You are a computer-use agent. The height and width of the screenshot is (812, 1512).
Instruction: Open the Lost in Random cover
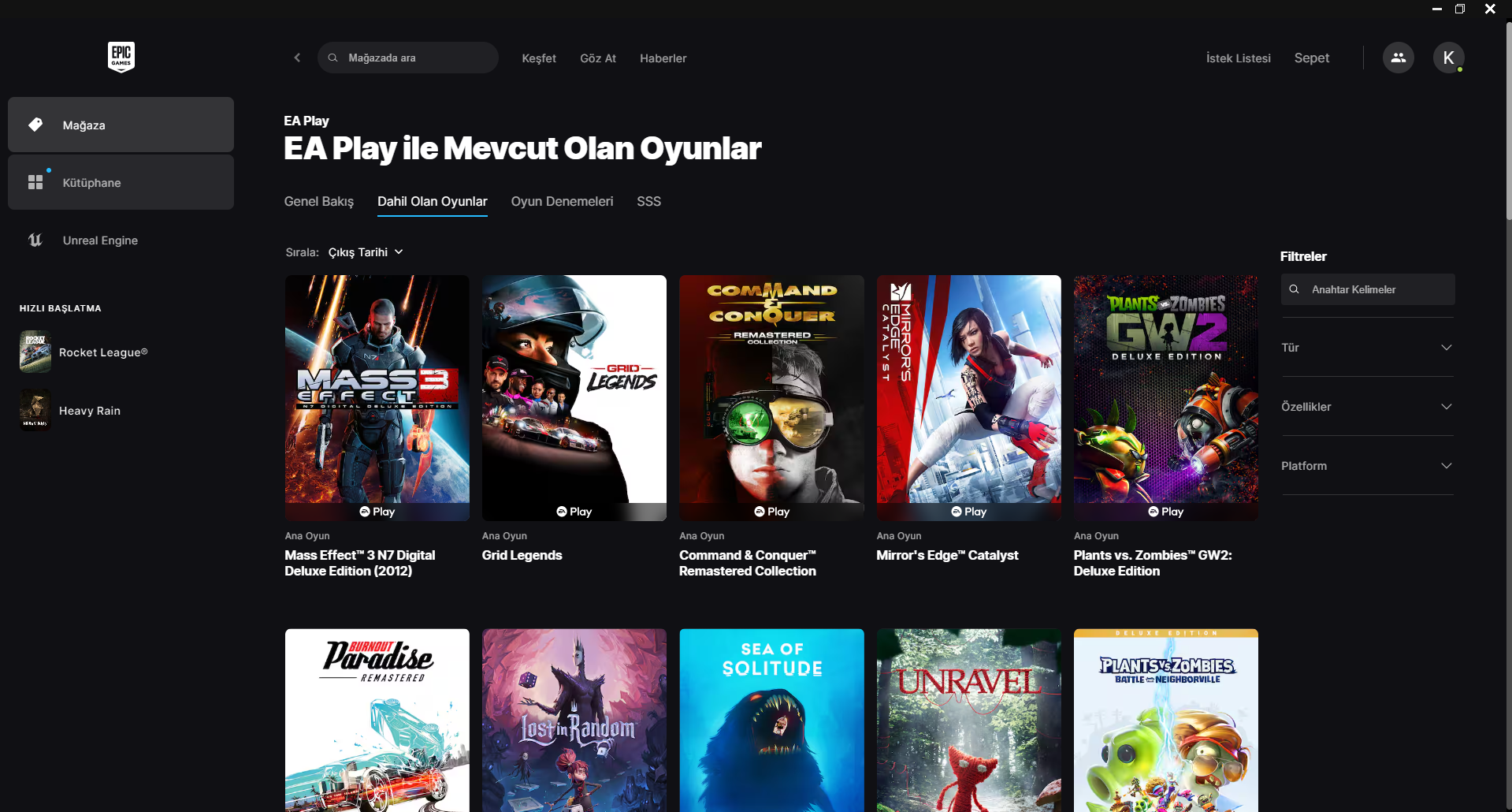click(x=574, y=721)
